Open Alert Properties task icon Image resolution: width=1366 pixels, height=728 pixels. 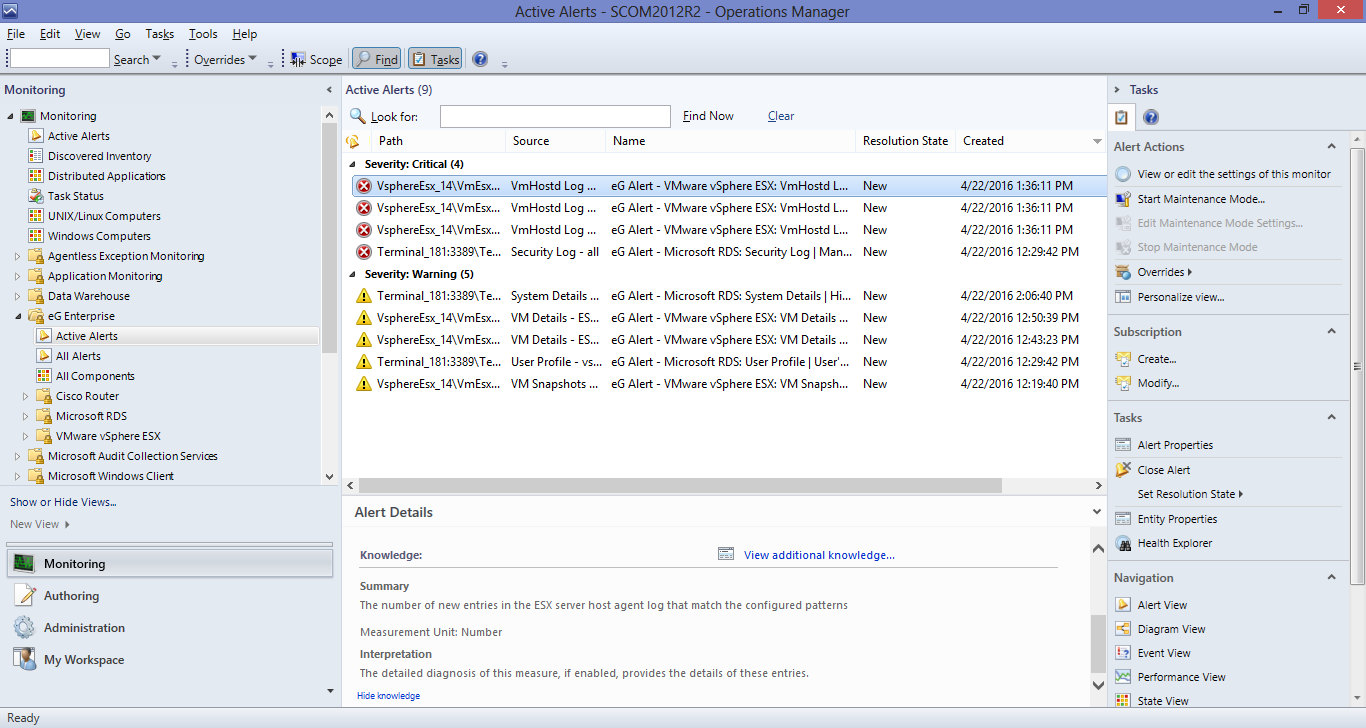click(x=1123, y=445)
